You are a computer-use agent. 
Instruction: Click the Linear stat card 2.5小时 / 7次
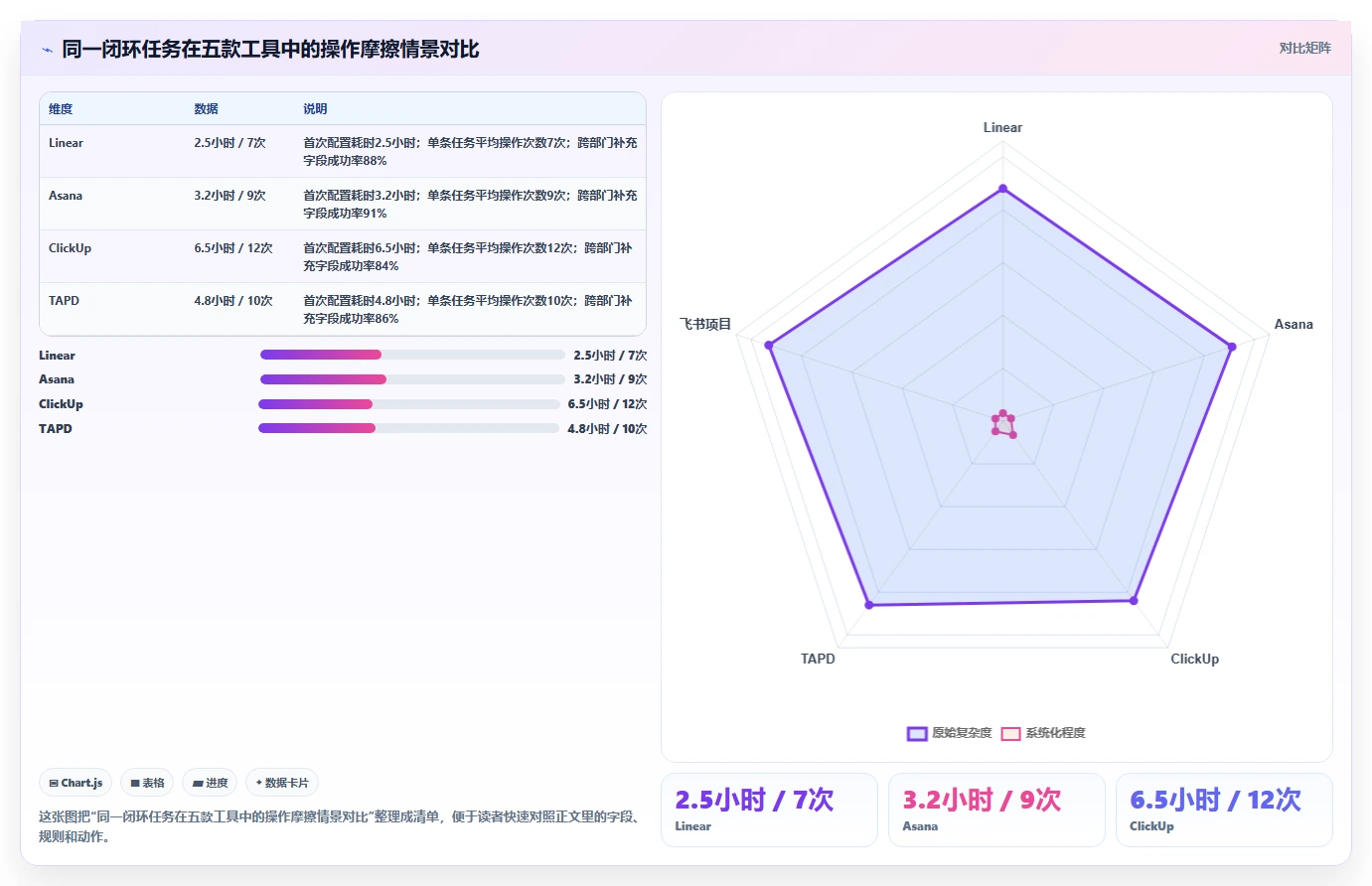point(769,810)
